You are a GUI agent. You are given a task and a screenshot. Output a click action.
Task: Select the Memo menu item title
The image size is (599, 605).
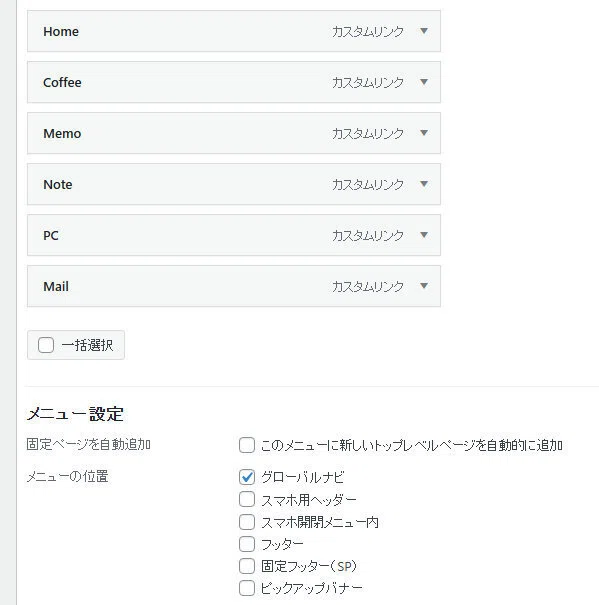tap(62, 134)
